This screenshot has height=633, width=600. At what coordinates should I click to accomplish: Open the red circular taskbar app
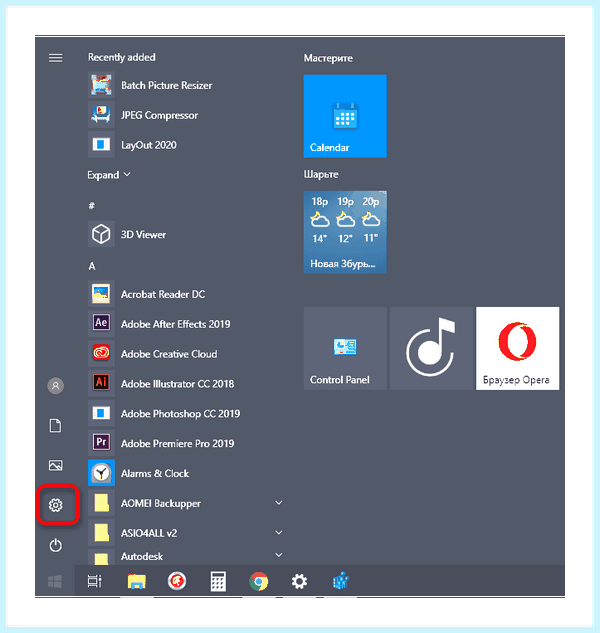coord(177,581)
